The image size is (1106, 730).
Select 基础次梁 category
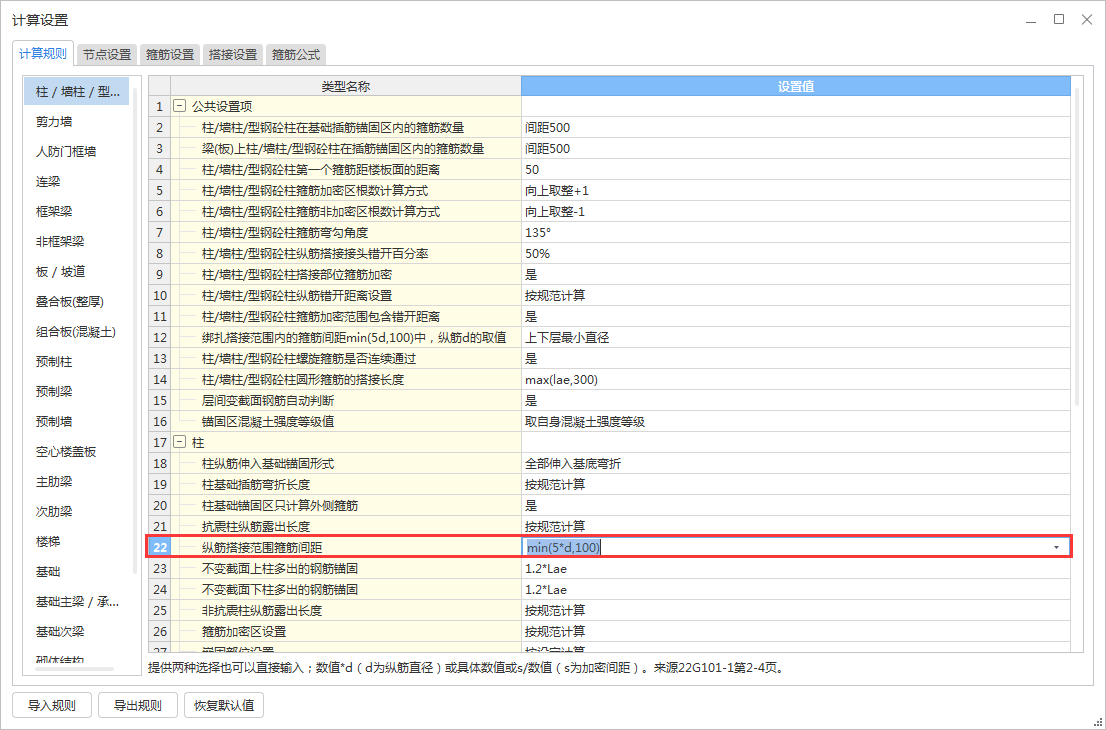[x=77, y=631]
